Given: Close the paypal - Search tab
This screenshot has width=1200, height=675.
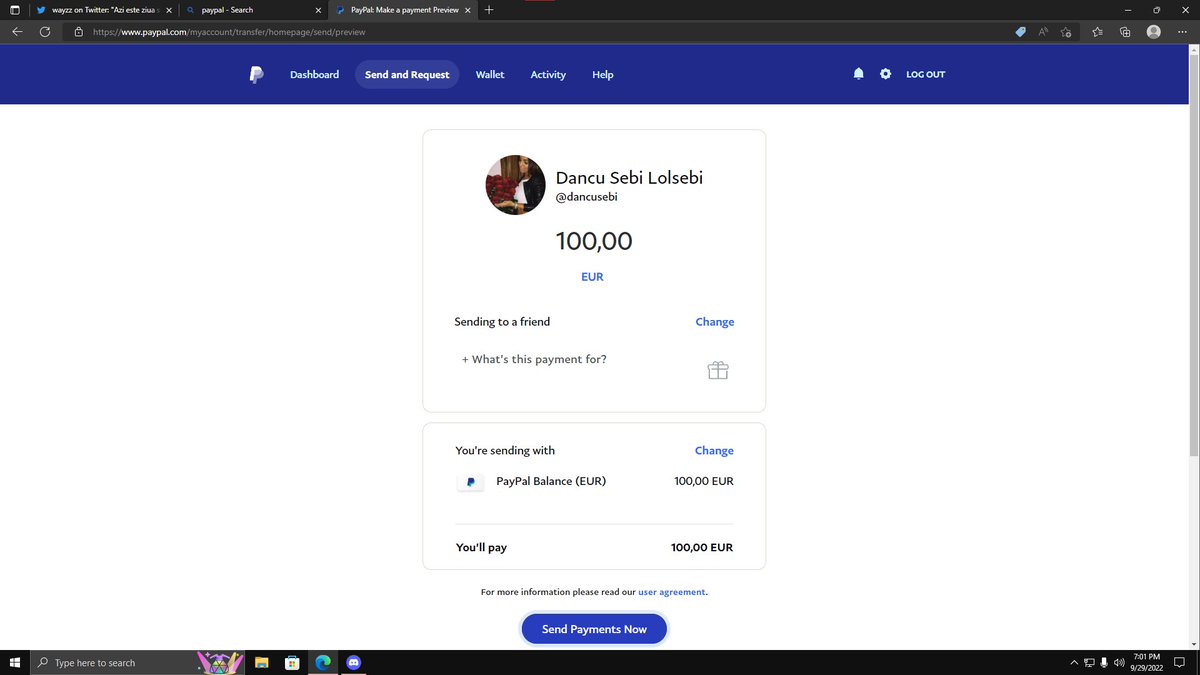Looking at the screenshot, I should coord(318,10).
